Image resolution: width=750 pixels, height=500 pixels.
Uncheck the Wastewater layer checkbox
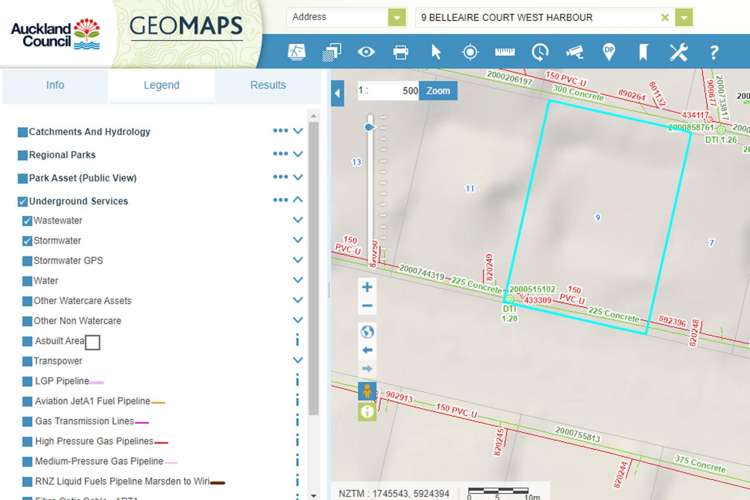tap(27, 221)
